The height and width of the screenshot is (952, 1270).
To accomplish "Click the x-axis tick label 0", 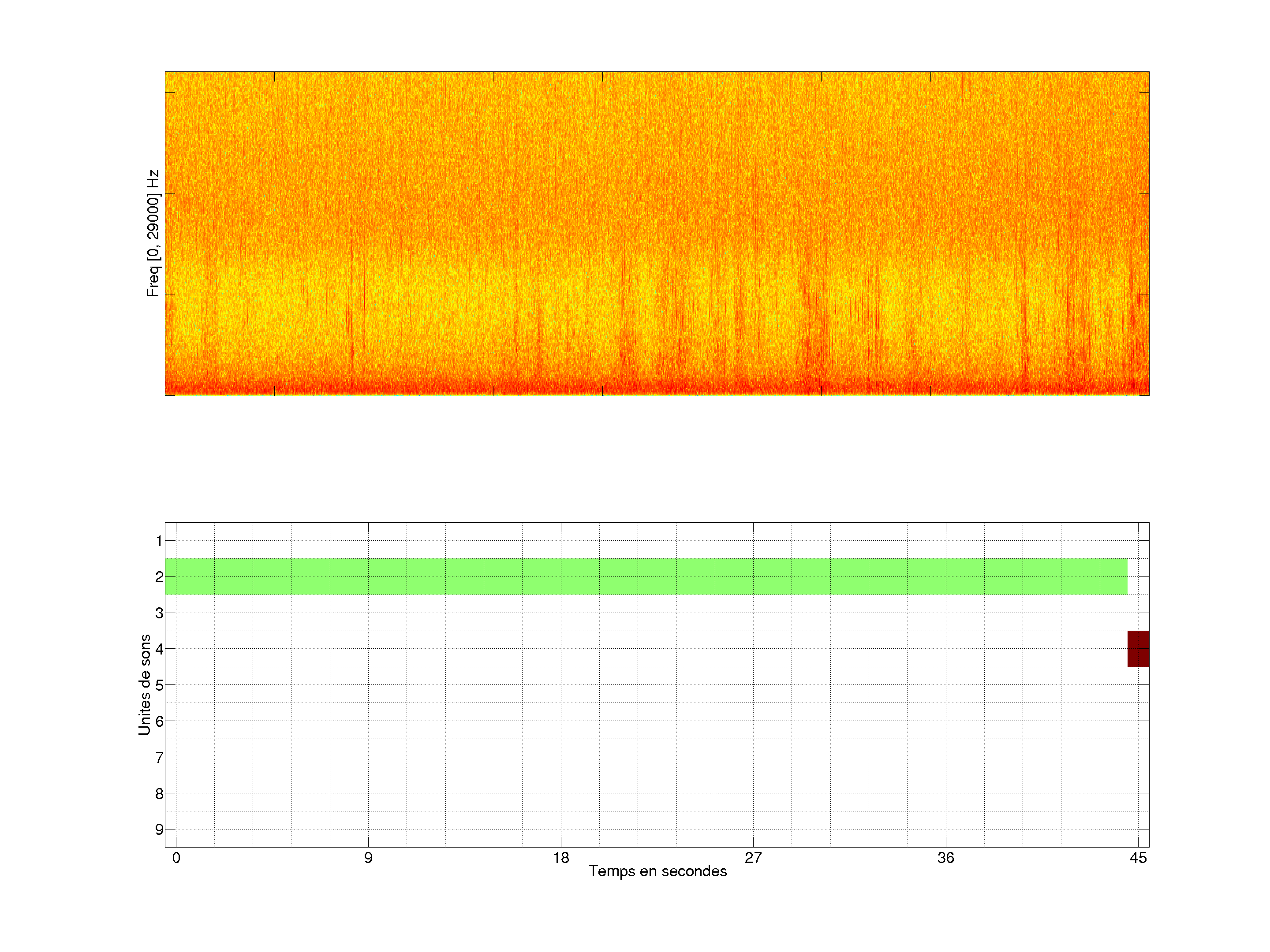I will click(176, 858).
